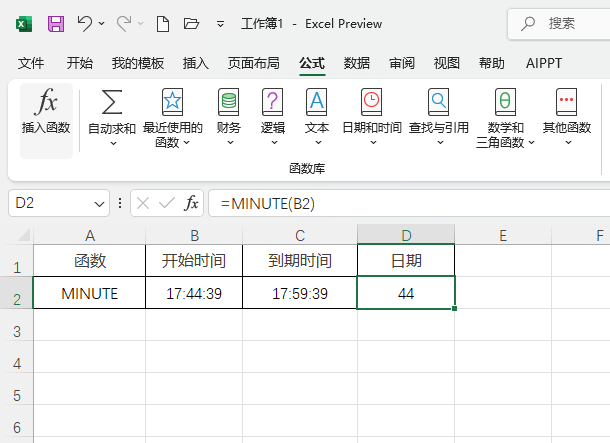Click the formula bar options dots
Viewport: 610px width, 443px height.
tap(120, 203)
